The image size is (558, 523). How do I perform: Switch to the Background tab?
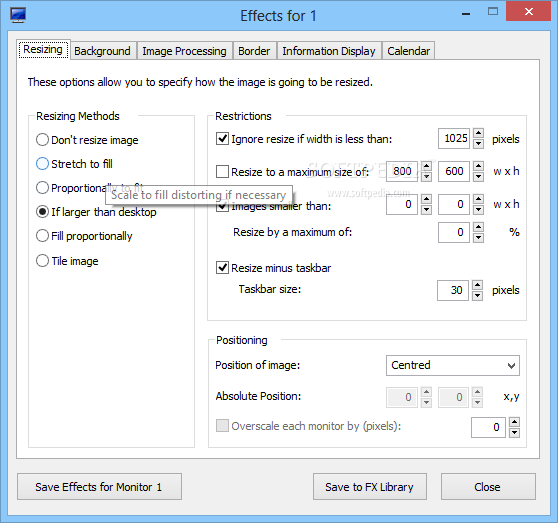coord(102,51)
